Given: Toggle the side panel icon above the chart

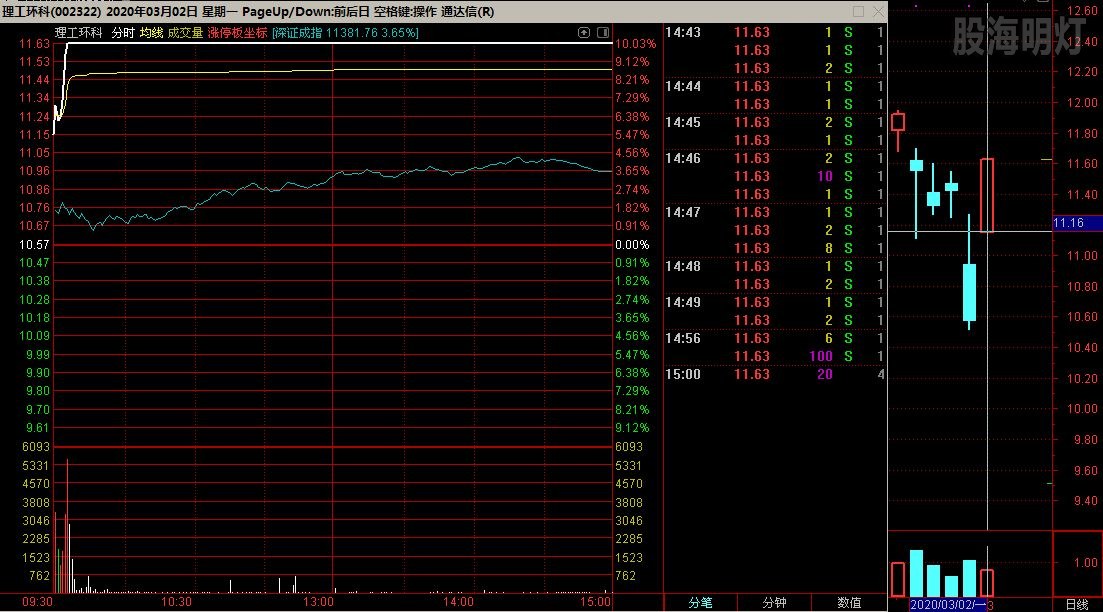Looking at the screenshot, I should click(x=603, y=32).
